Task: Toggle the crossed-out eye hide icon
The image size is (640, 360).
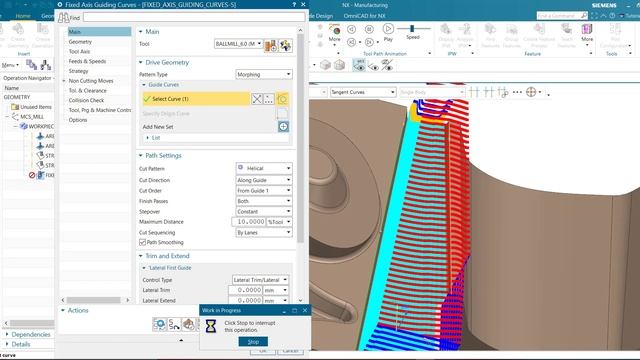Action: [x=387, y=65]
